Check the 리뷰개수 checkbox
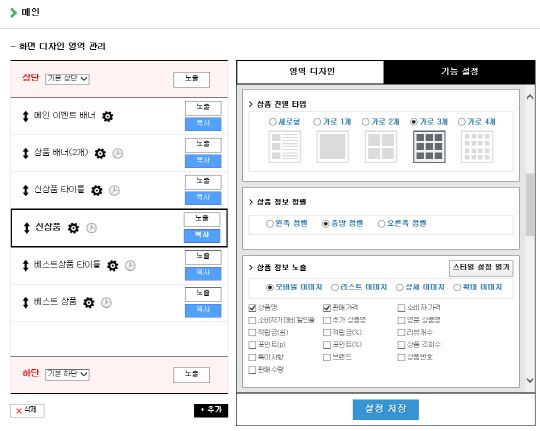The height and width of the screenshot is (431, 540). click(401, 332)
